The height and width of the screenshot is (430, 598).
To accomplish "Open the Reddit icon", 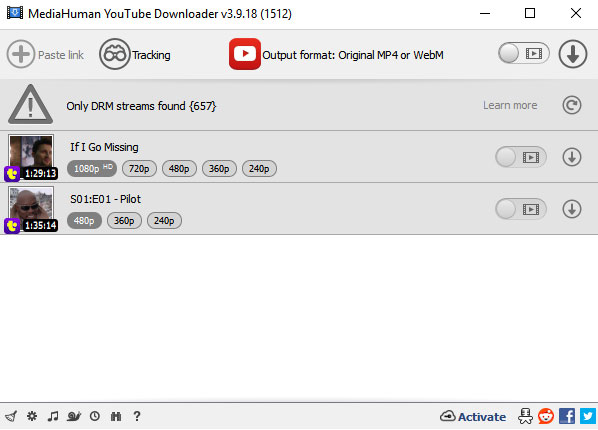I will 546,416.
